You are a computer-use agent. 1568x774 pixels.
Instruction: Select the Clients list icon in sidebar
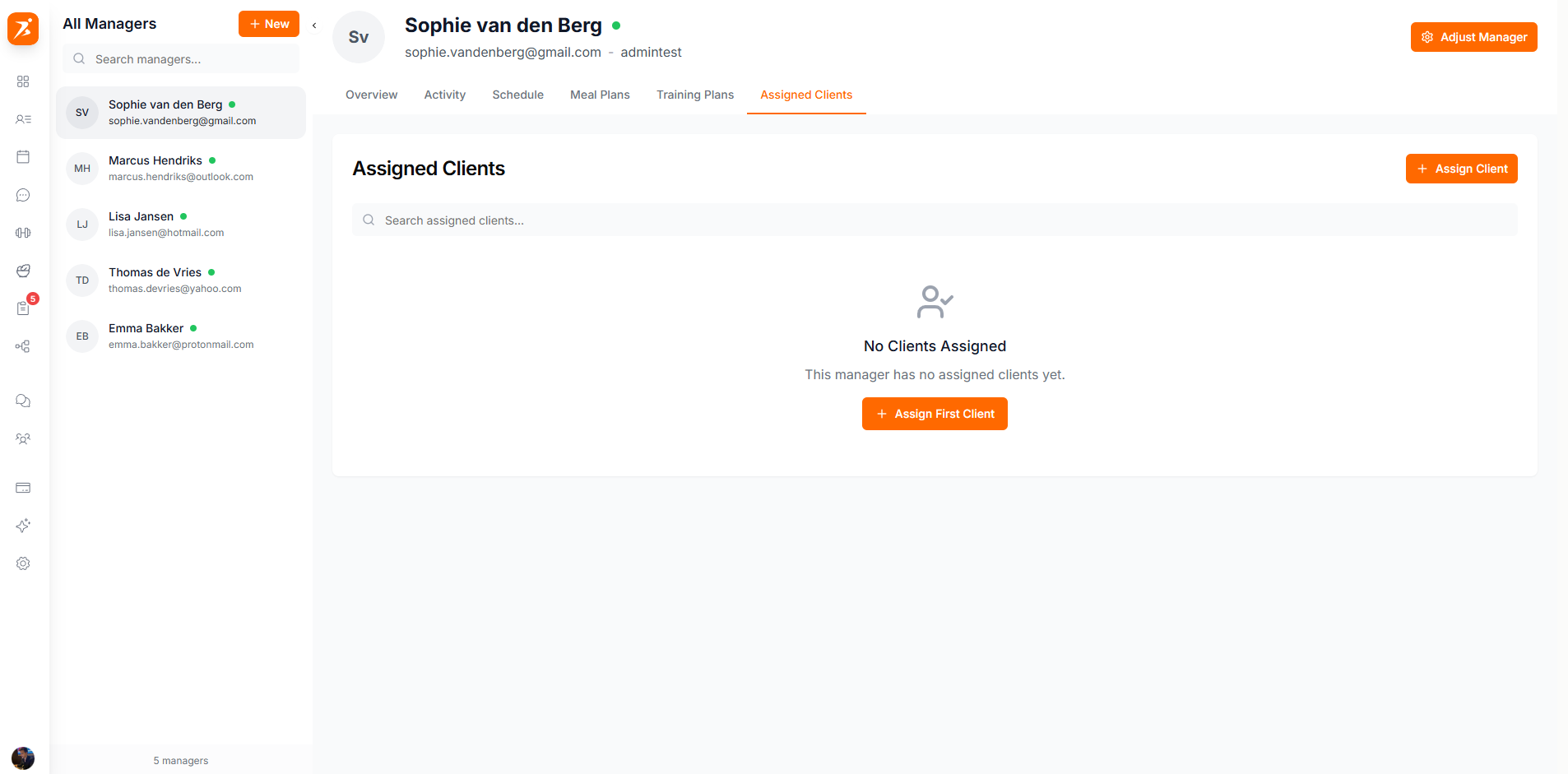click(22, 119)
